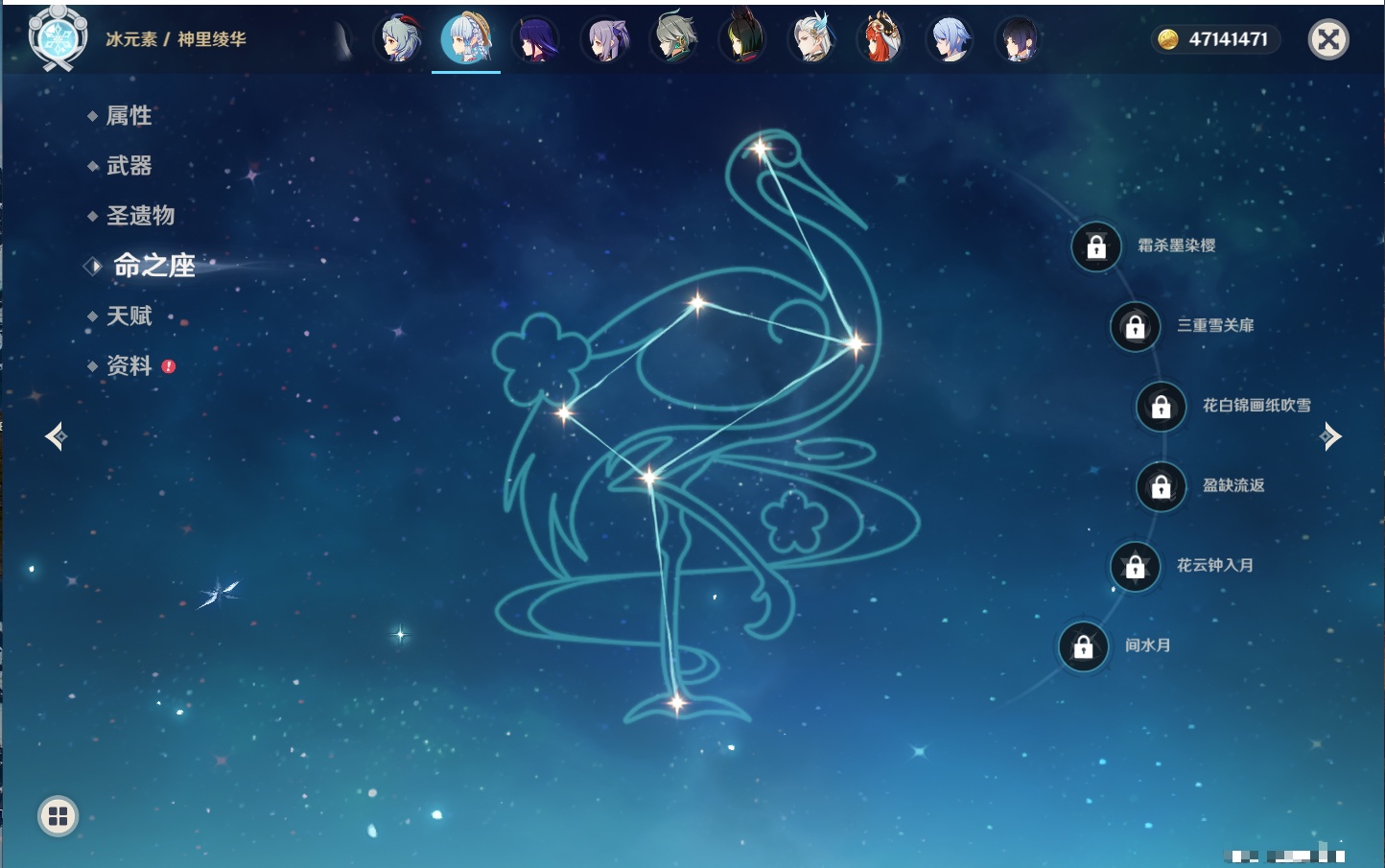Open the locked 盈缺流返 constellation node

tap(1162, 486)
